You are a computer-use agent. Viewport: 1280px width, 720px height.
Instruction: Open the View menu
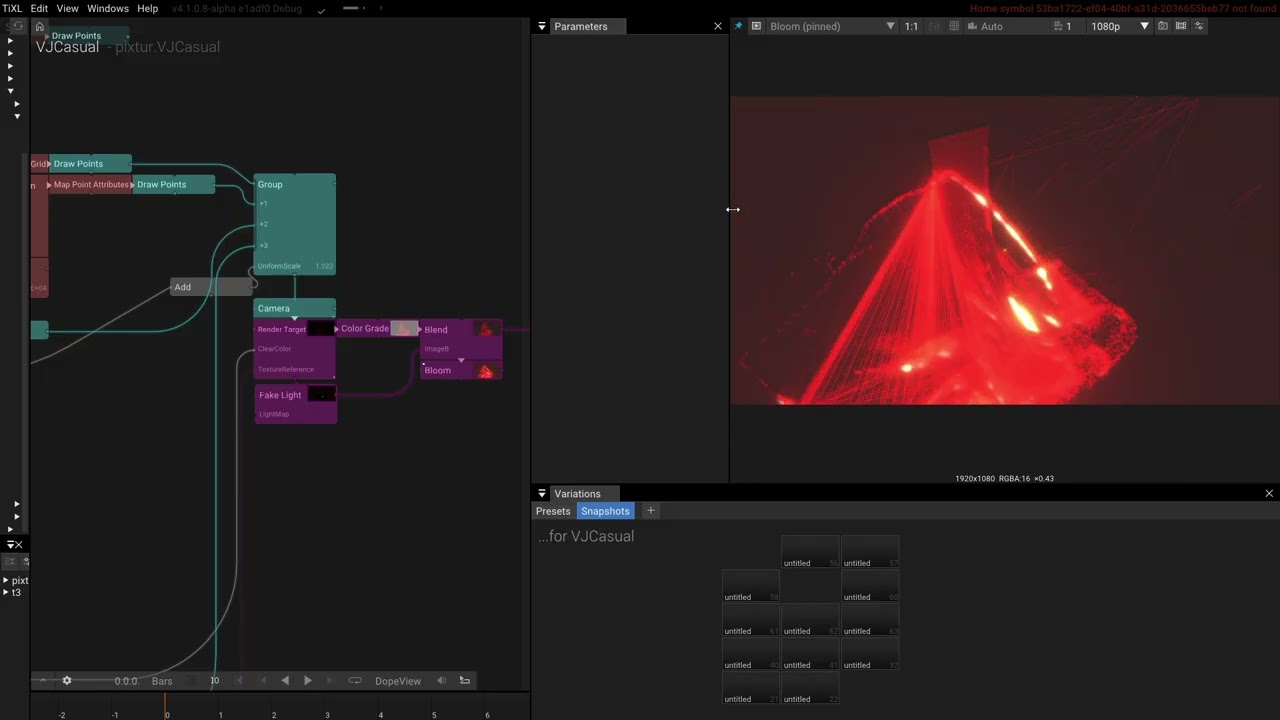[x=67, y=8]
